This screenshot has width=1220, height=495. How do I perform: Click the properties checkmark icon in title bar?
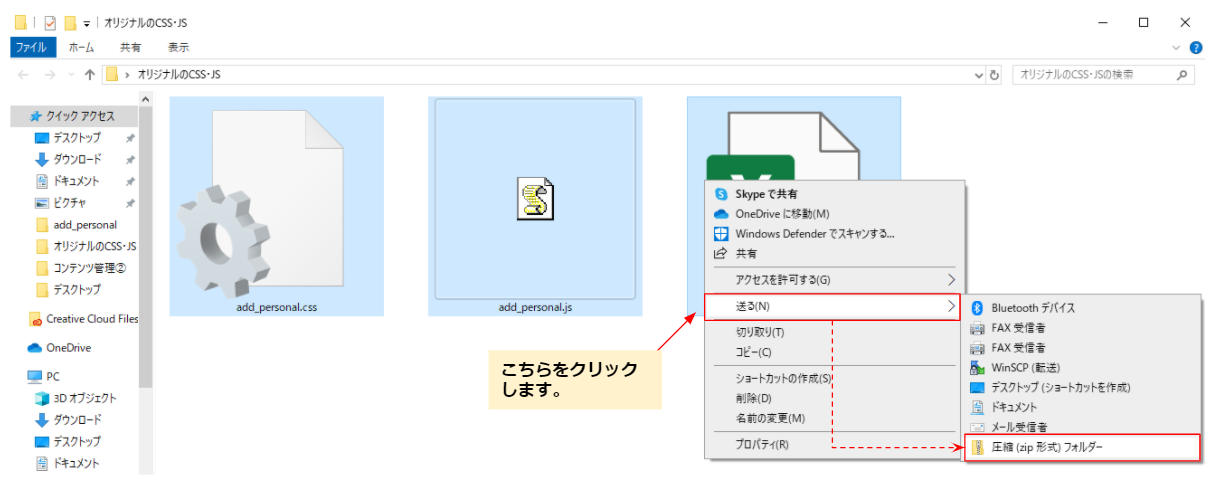click(x=49, y=22)
